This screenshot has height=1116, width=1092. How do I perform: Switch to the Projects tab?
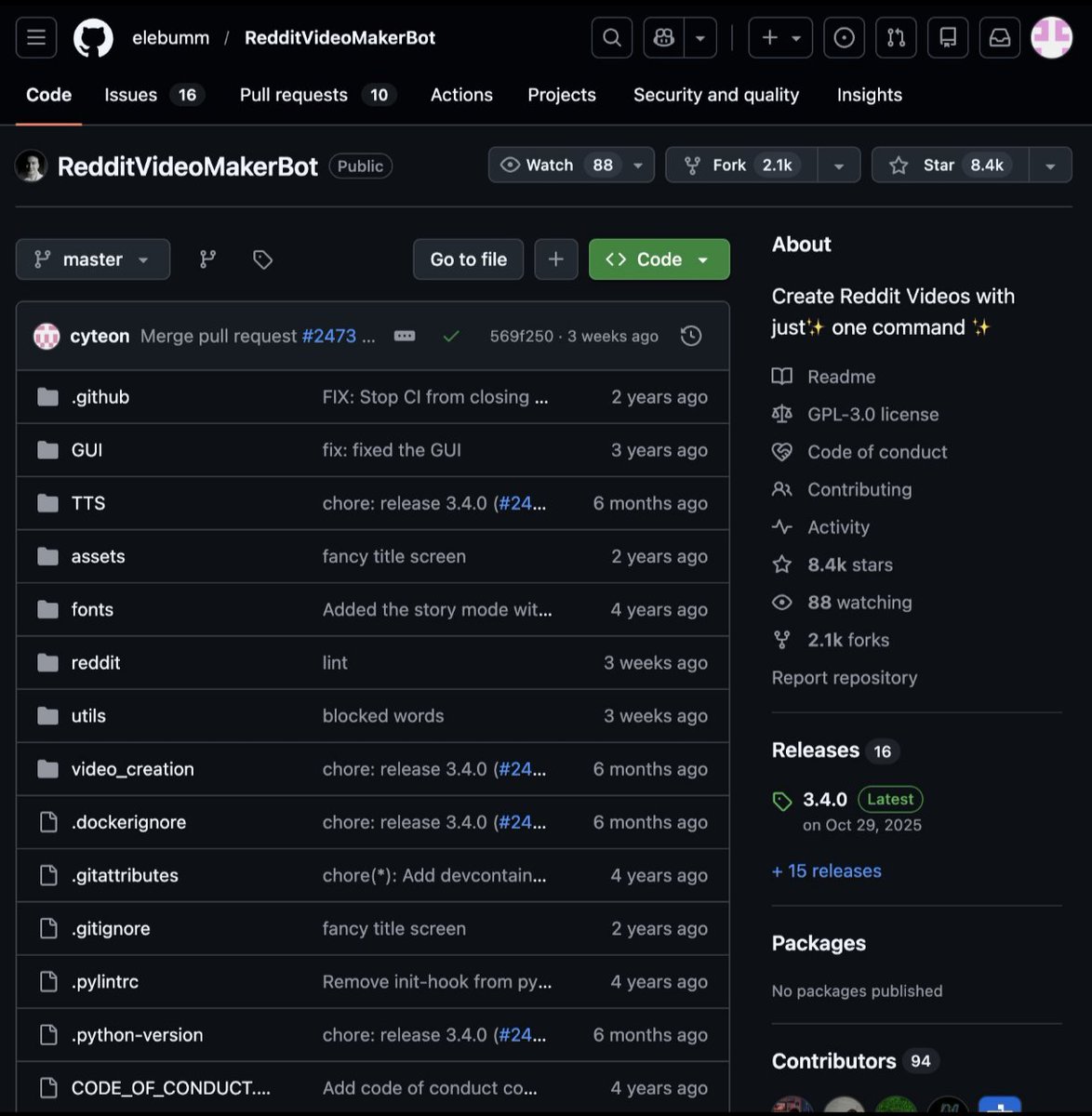click(x=562, y=95)
